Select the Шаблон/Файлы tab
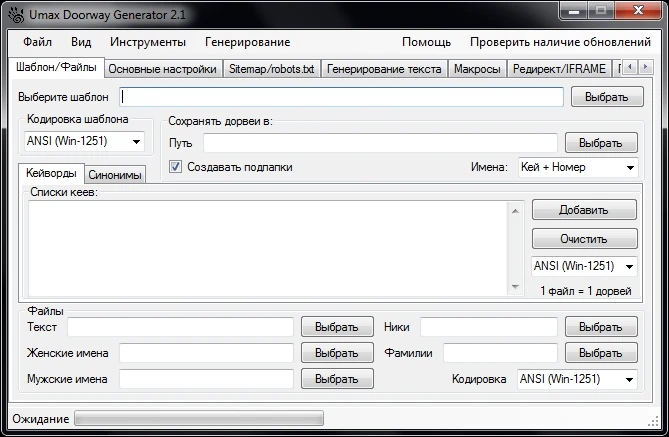Viewport: 669px width, 437px height. (x=56, y=67)
